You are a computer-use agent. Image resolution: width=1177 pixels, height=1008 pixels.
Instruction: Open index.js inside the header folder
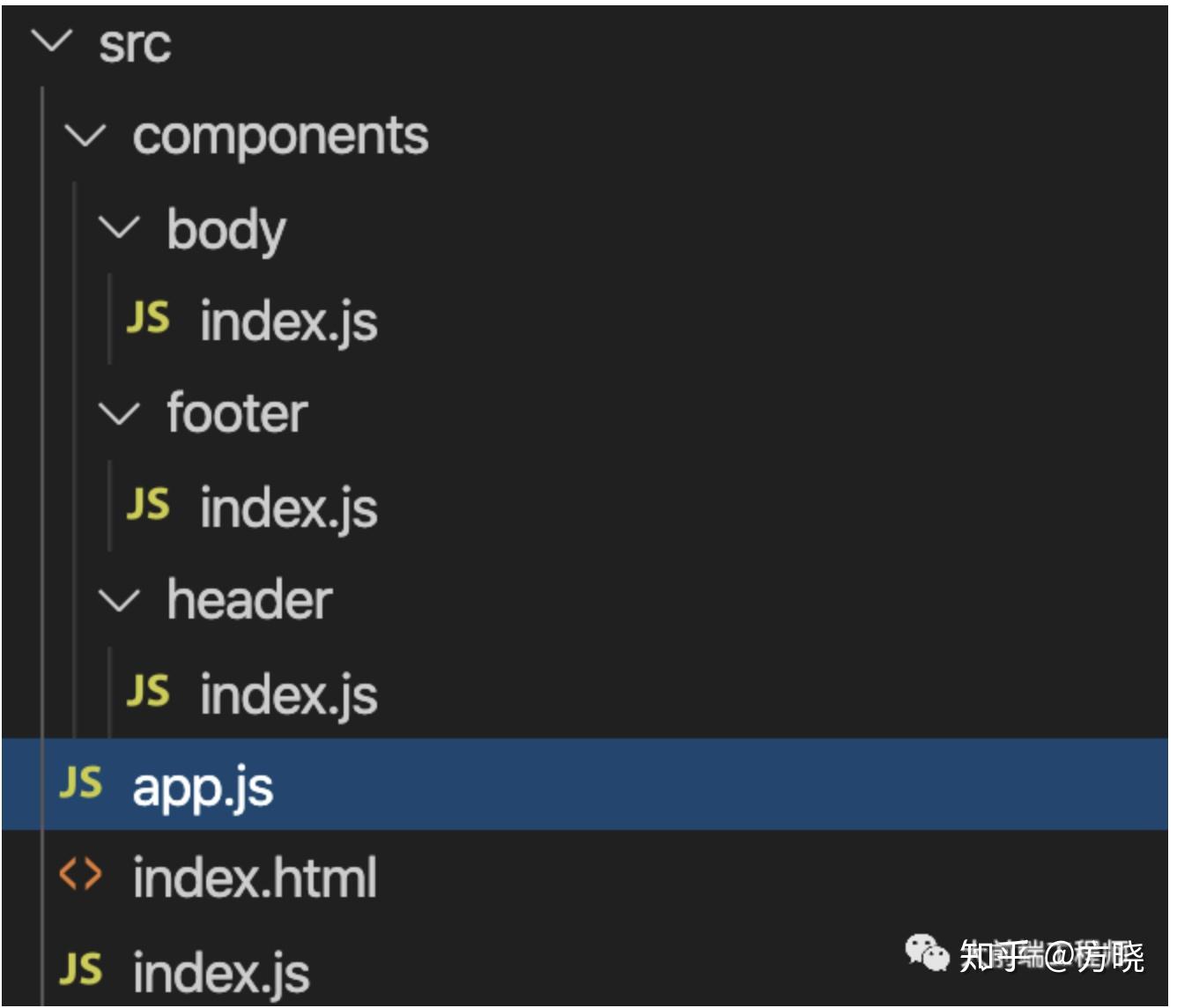click(288, 694)
